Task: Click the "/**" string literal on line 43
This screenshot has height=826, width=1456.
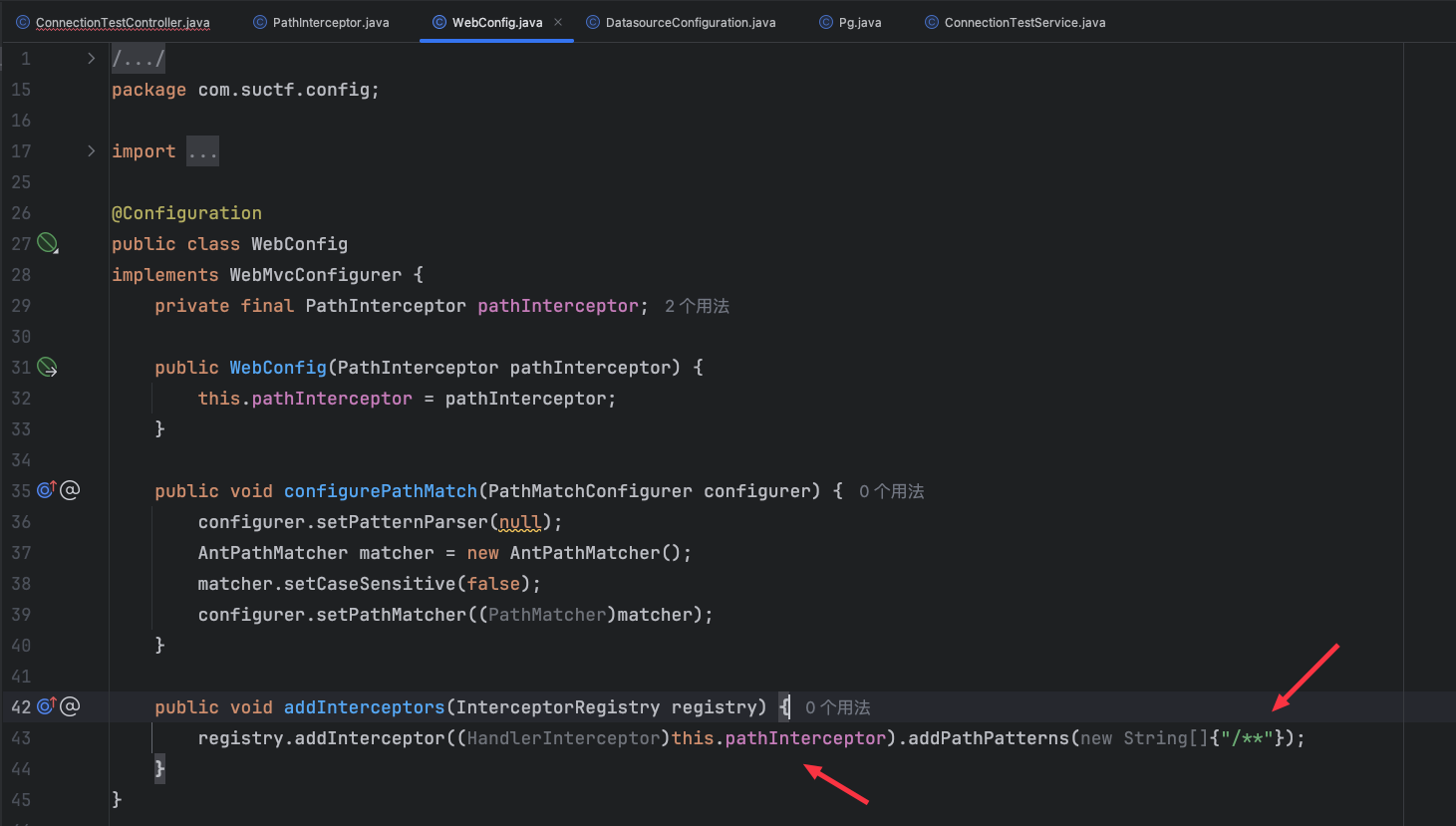Action: [1248, 738]
